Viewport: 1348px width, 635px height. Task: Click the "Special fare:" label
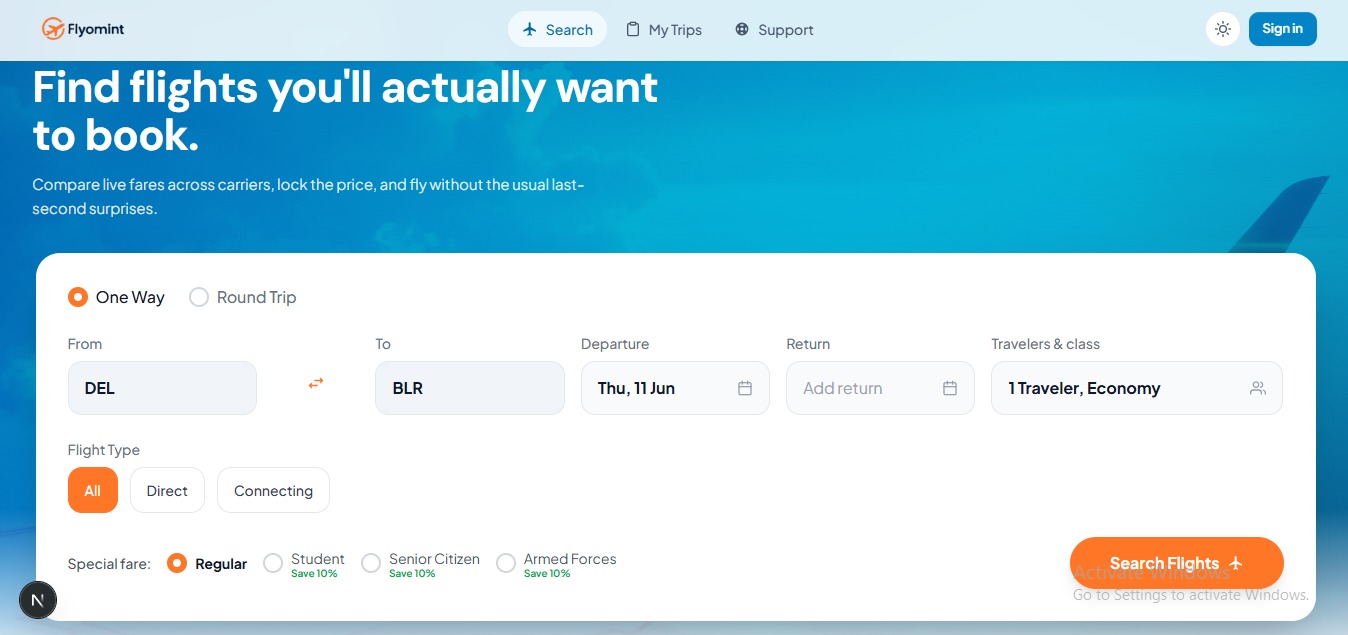click(x=109, y=564)
